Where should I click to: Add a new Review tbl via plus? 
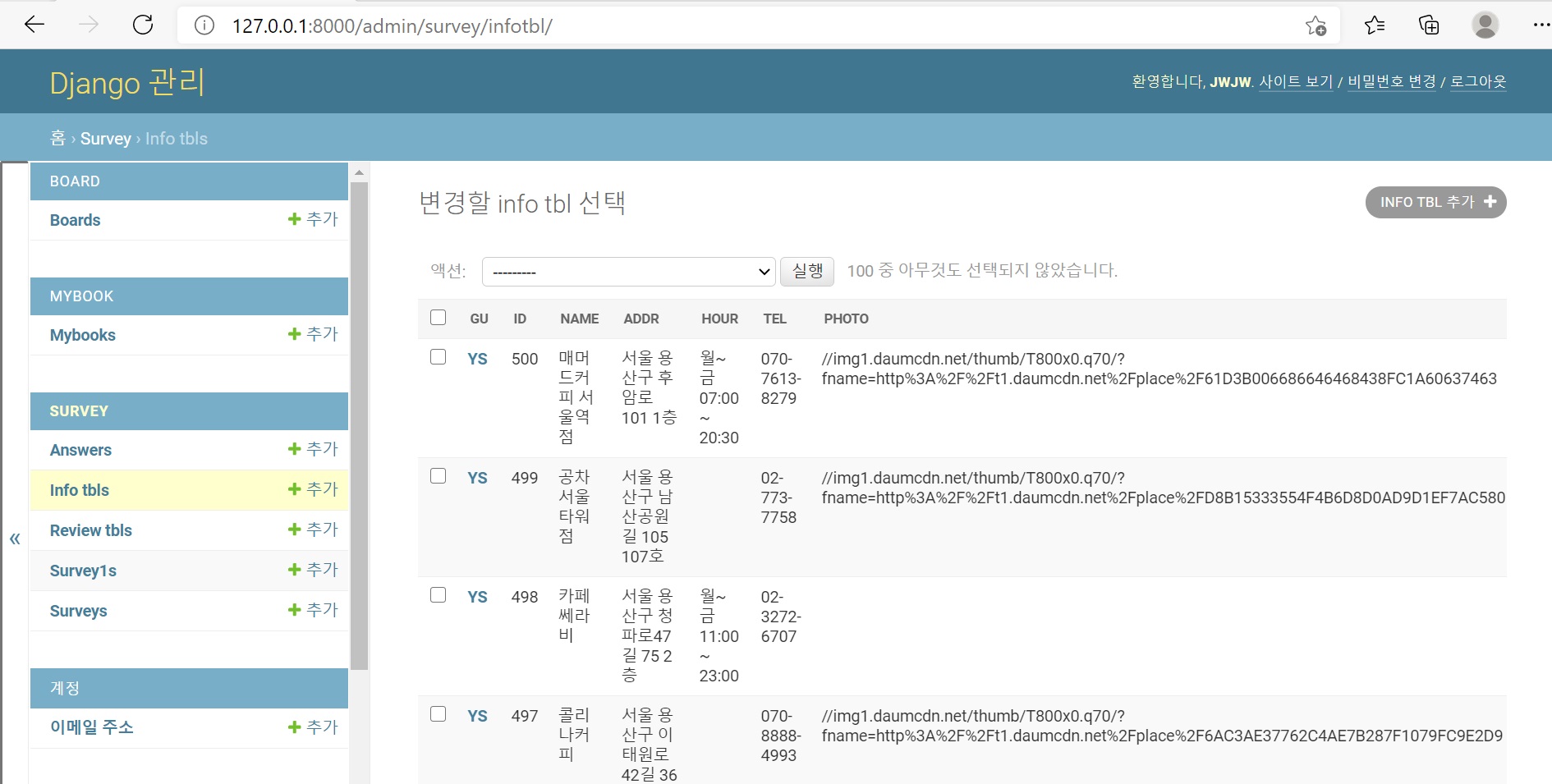[313, 530]
